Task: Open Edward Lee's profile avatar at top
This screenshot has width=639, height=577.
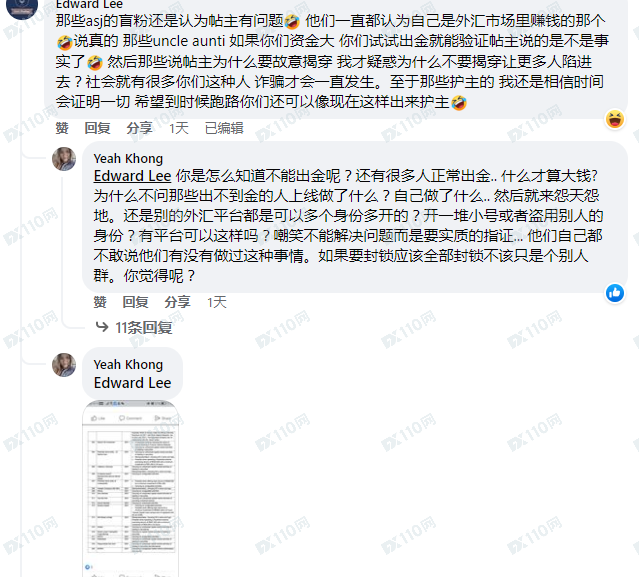Action: tap(22, 7)
